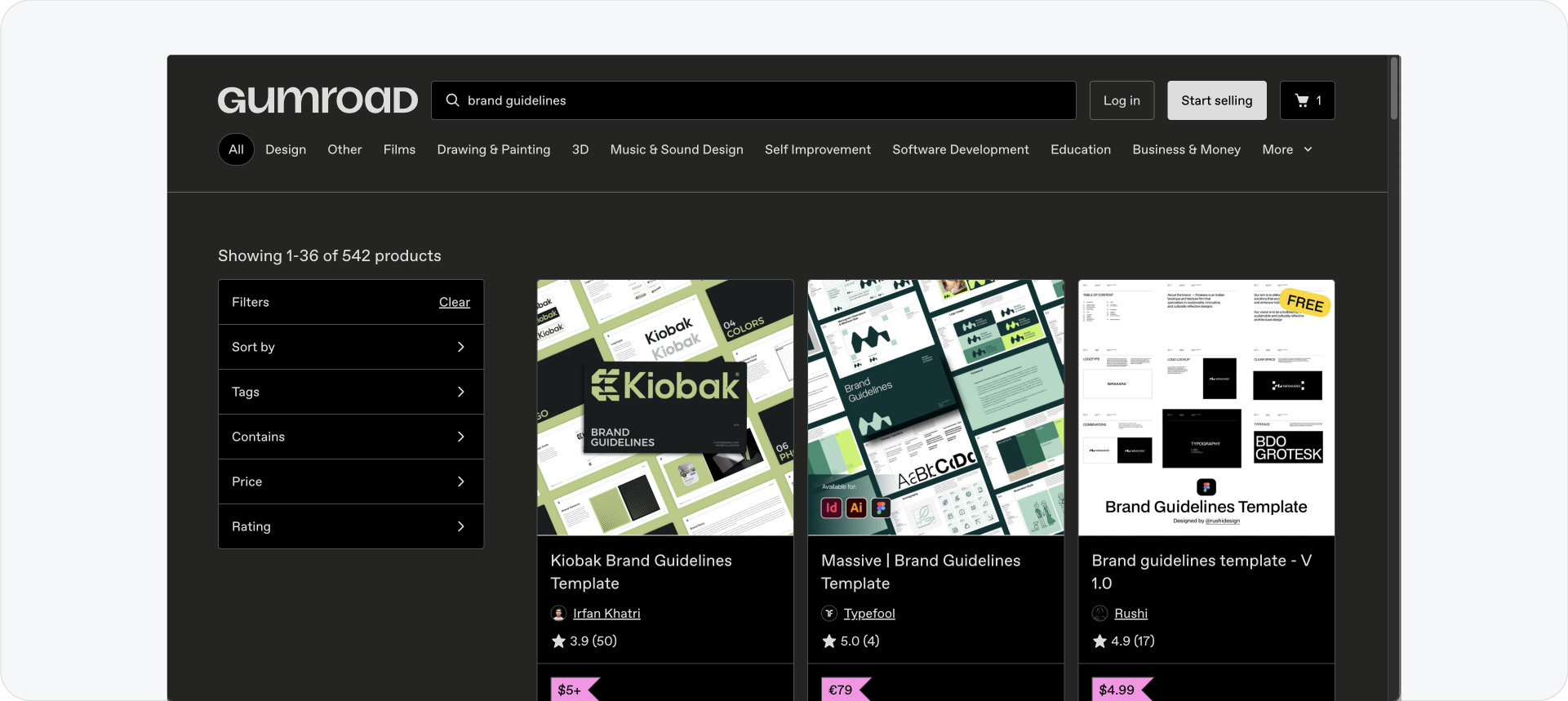Click the Start selling button
Screen dimensions: 1568x701
[x=1216, y=100]
